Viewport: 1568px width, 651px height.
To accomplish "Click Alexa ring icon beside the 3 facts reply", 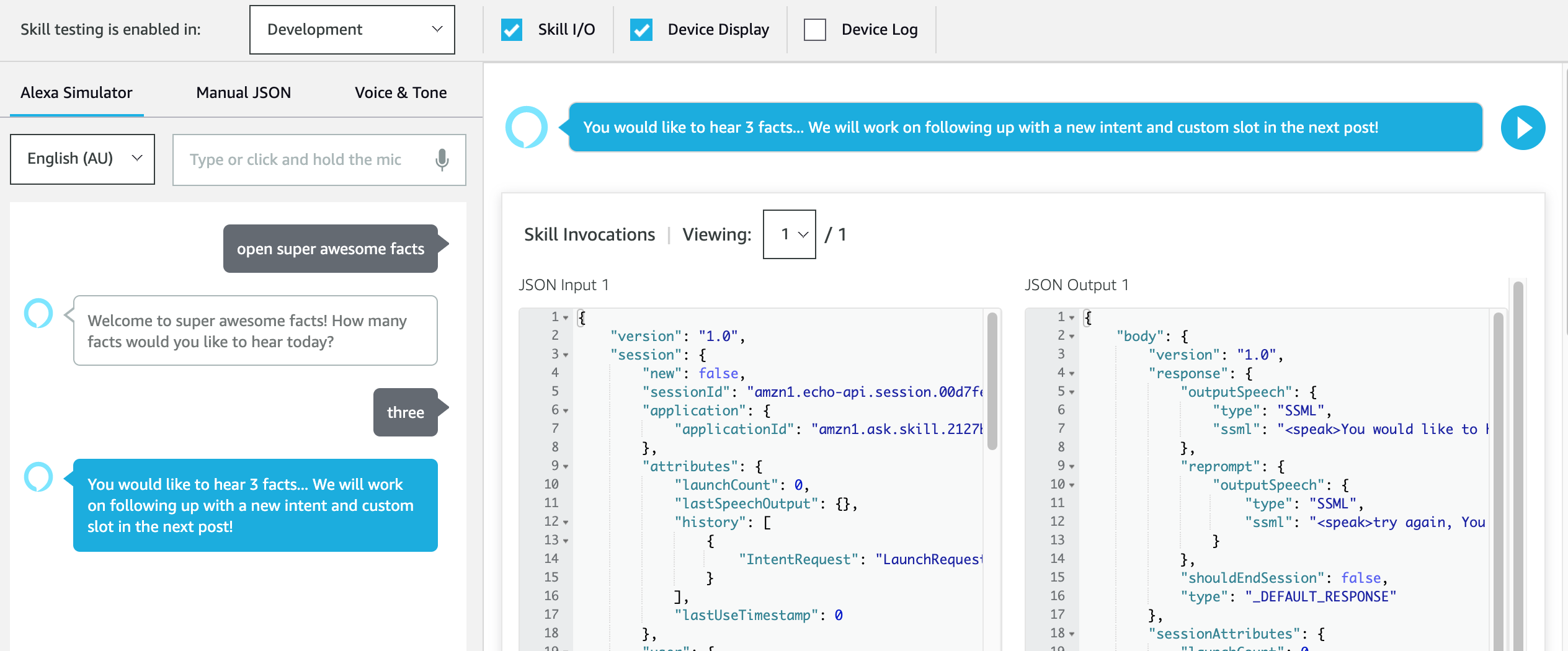I will coord(38,477).
